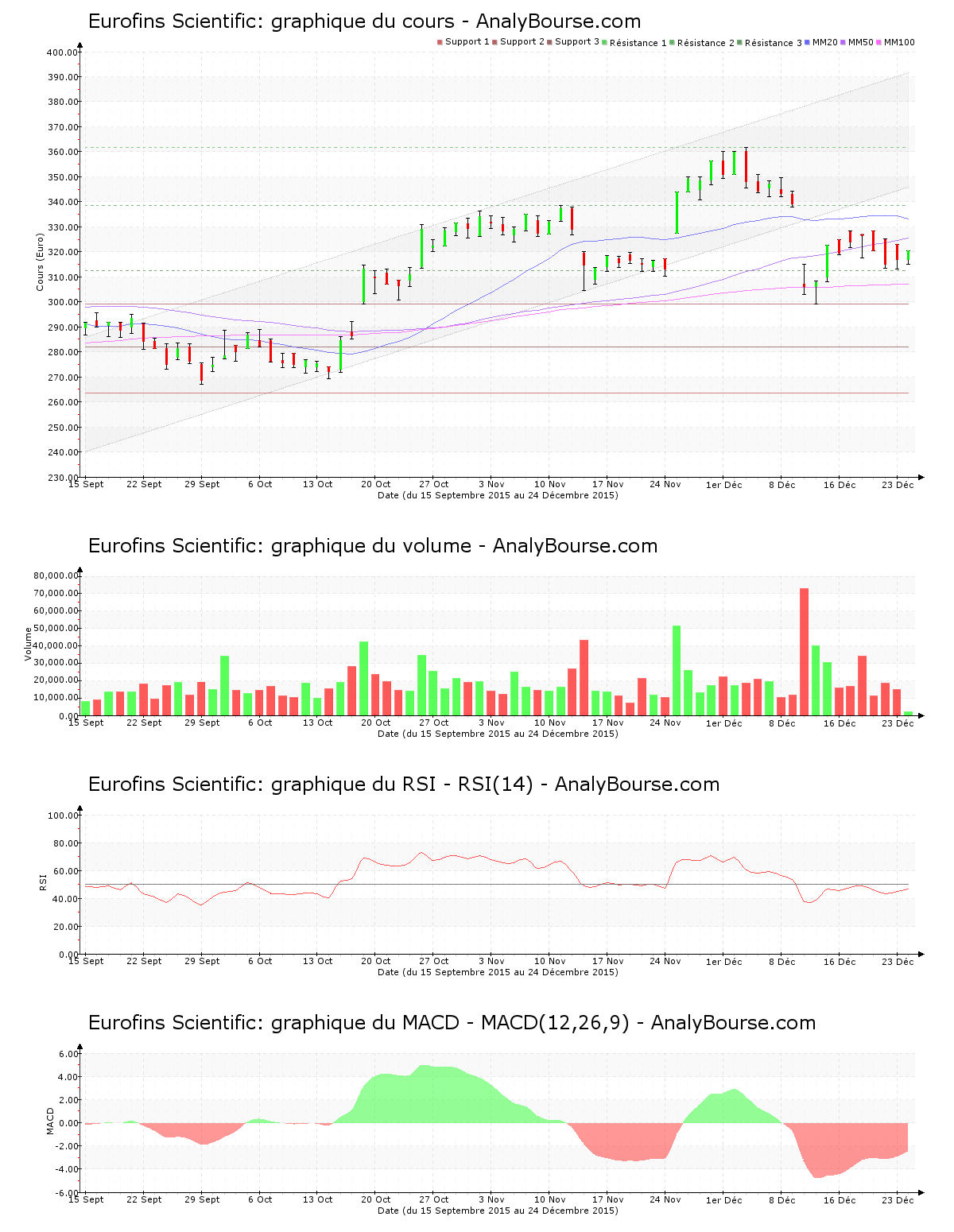Click the tall green volume bar before 20 Oct
Viewport: 954px width, 1232px height.
point(363,678)
